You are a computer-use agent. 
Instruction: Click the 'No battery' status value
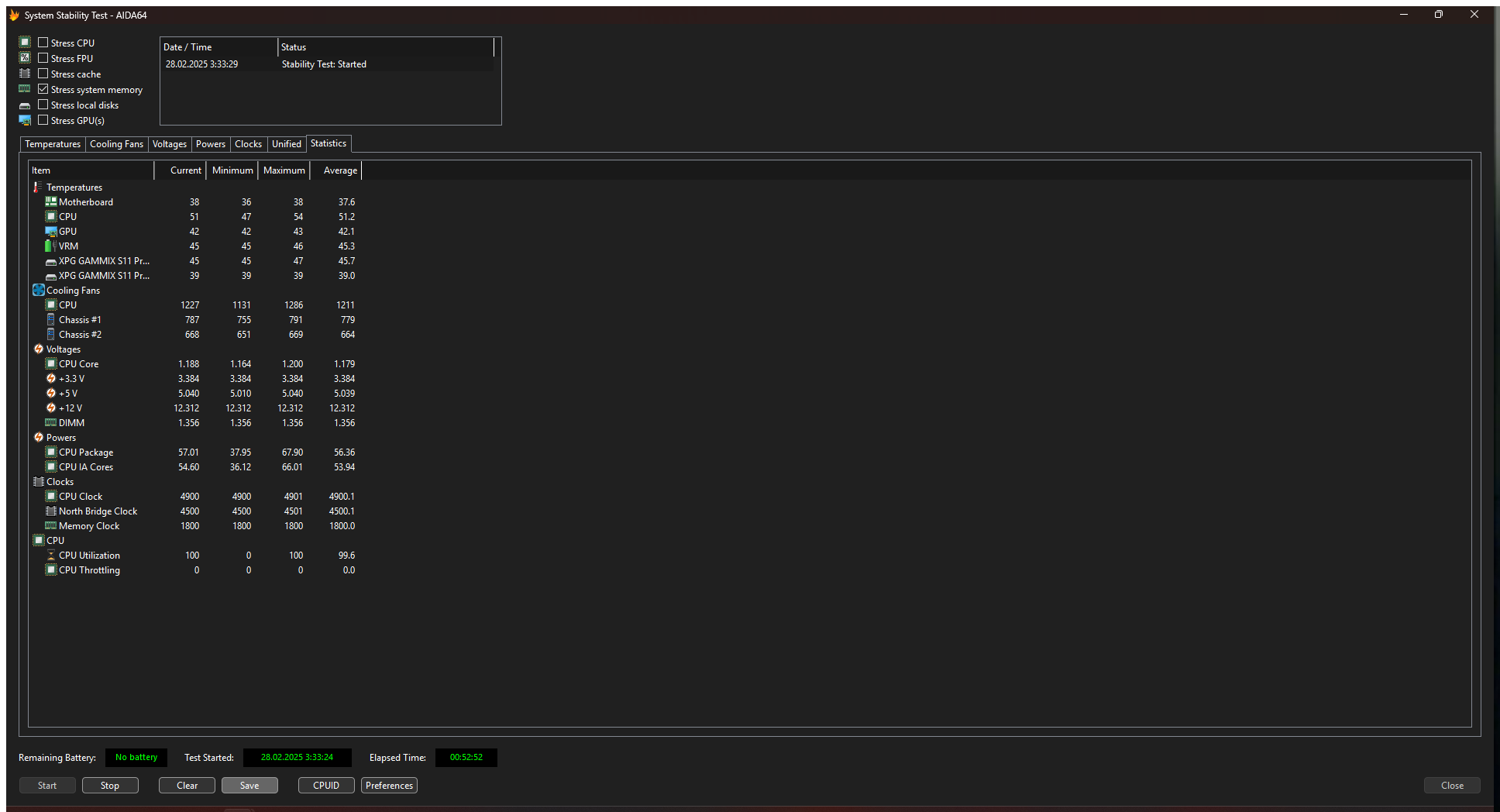(x=136, y=758)
